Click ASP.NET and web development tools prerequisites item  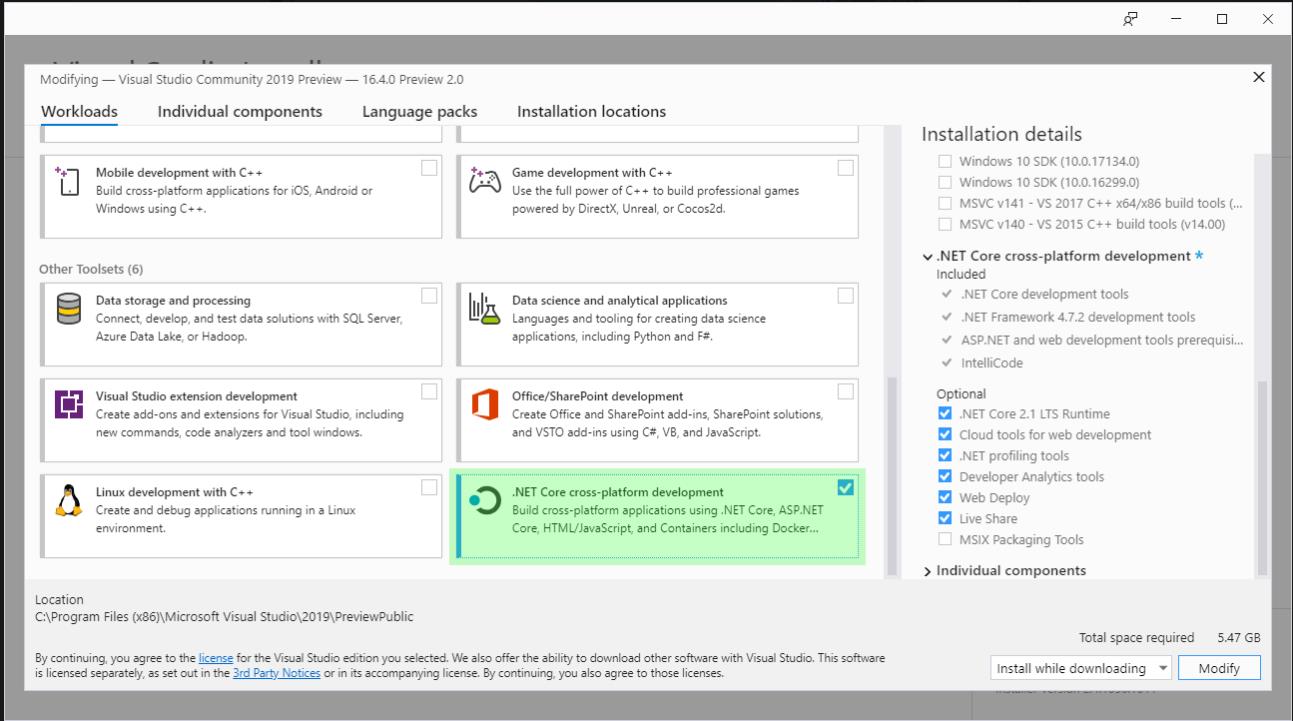[x=1101, y=340]
